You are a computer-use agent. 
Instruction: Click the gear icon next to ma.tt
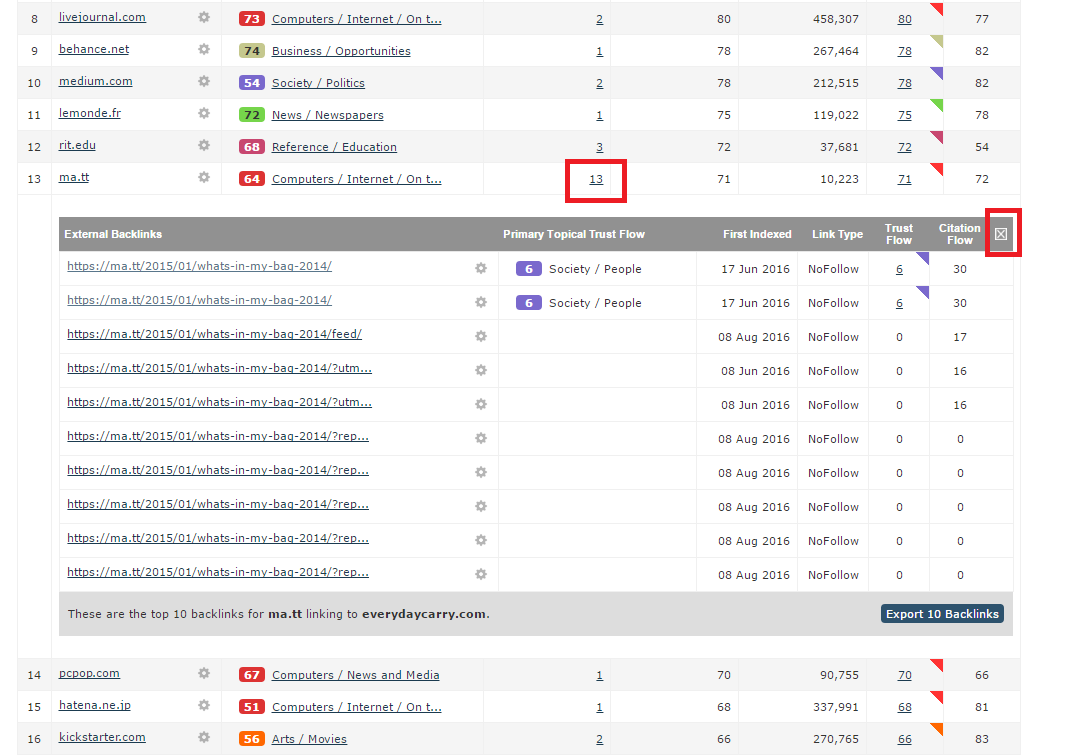pos(204,177)
